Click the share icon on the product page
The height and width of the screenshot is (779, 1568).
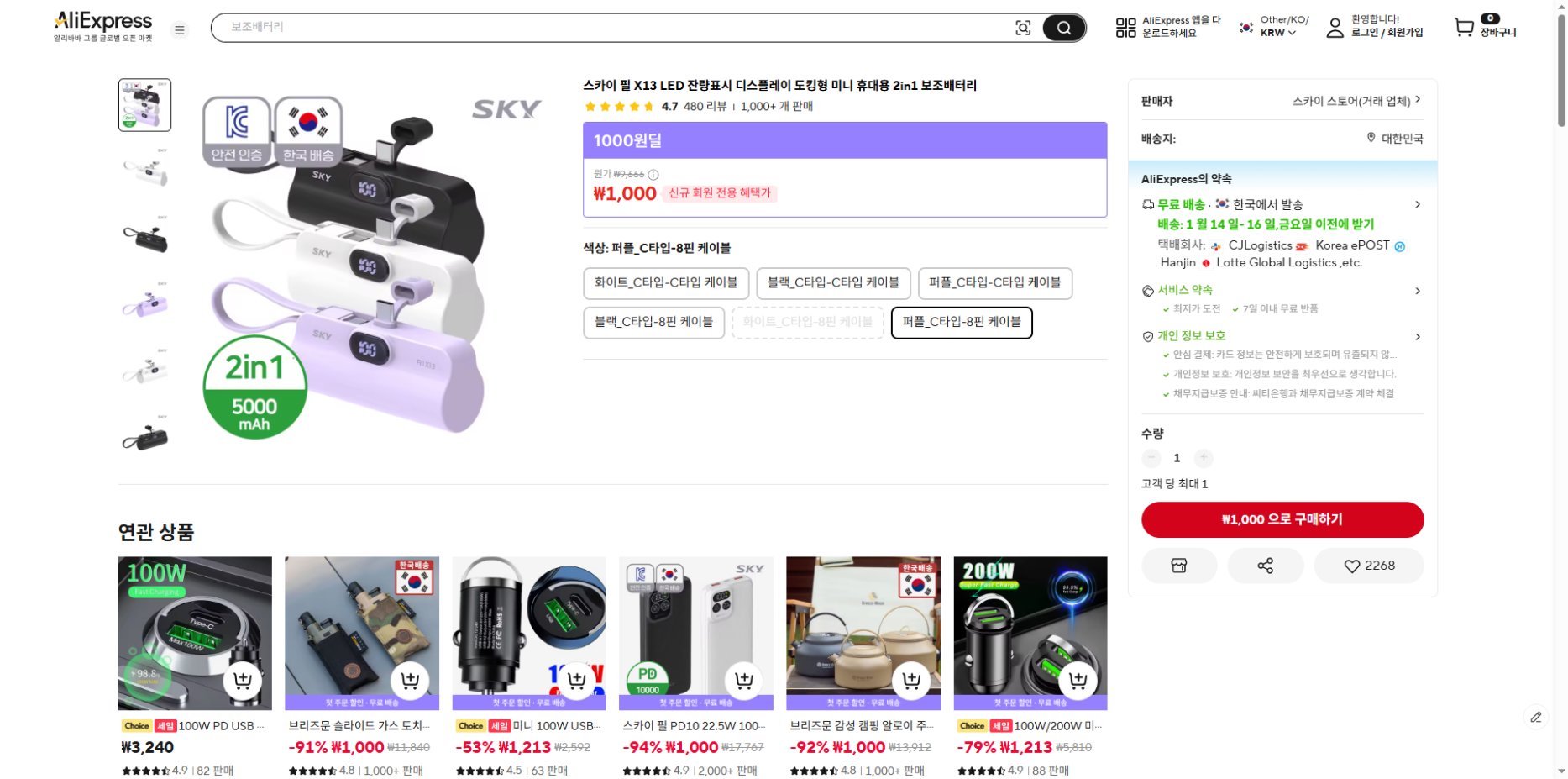[1266, 566]
